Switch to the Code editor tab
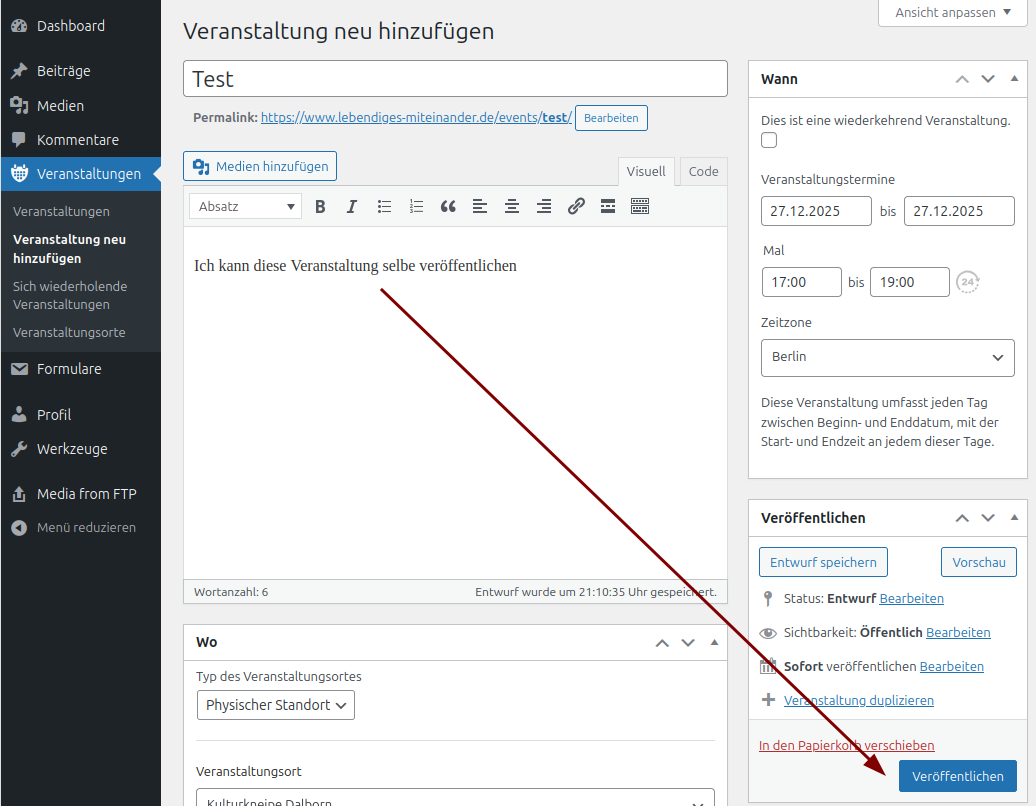Screen dimensions: 1036x806 point(703,172)
